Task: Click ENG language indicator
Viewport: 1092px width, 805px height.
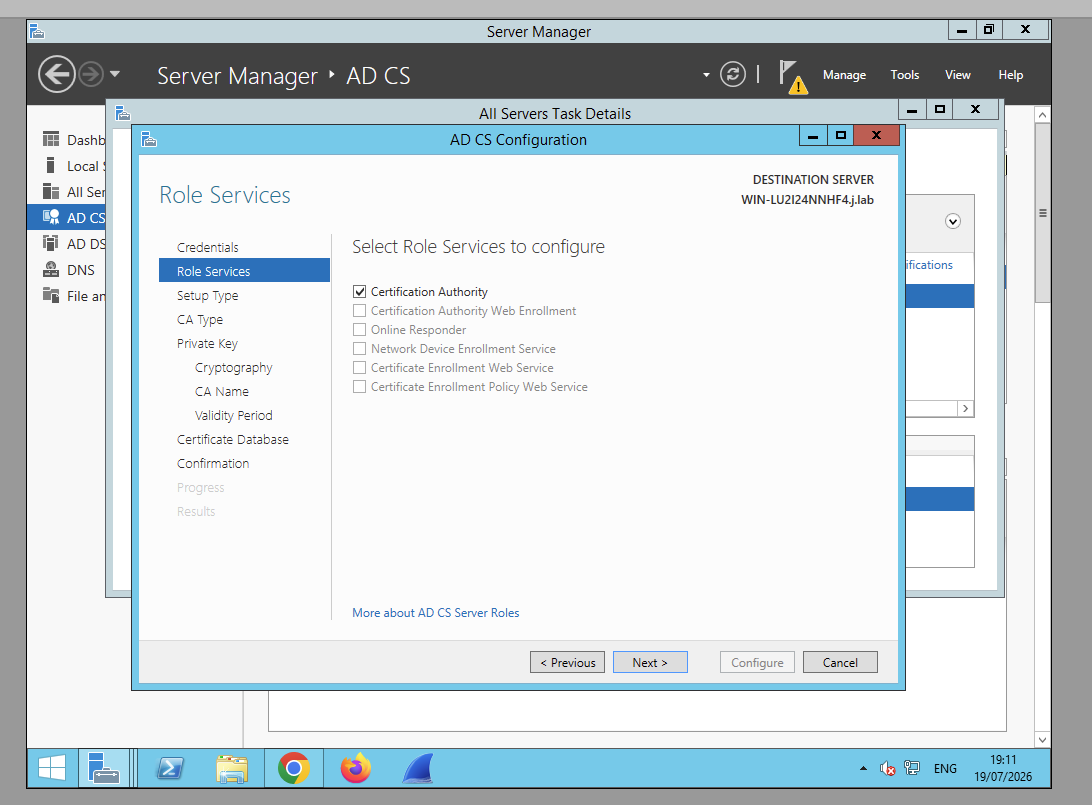Action: (x=945, y=768)
